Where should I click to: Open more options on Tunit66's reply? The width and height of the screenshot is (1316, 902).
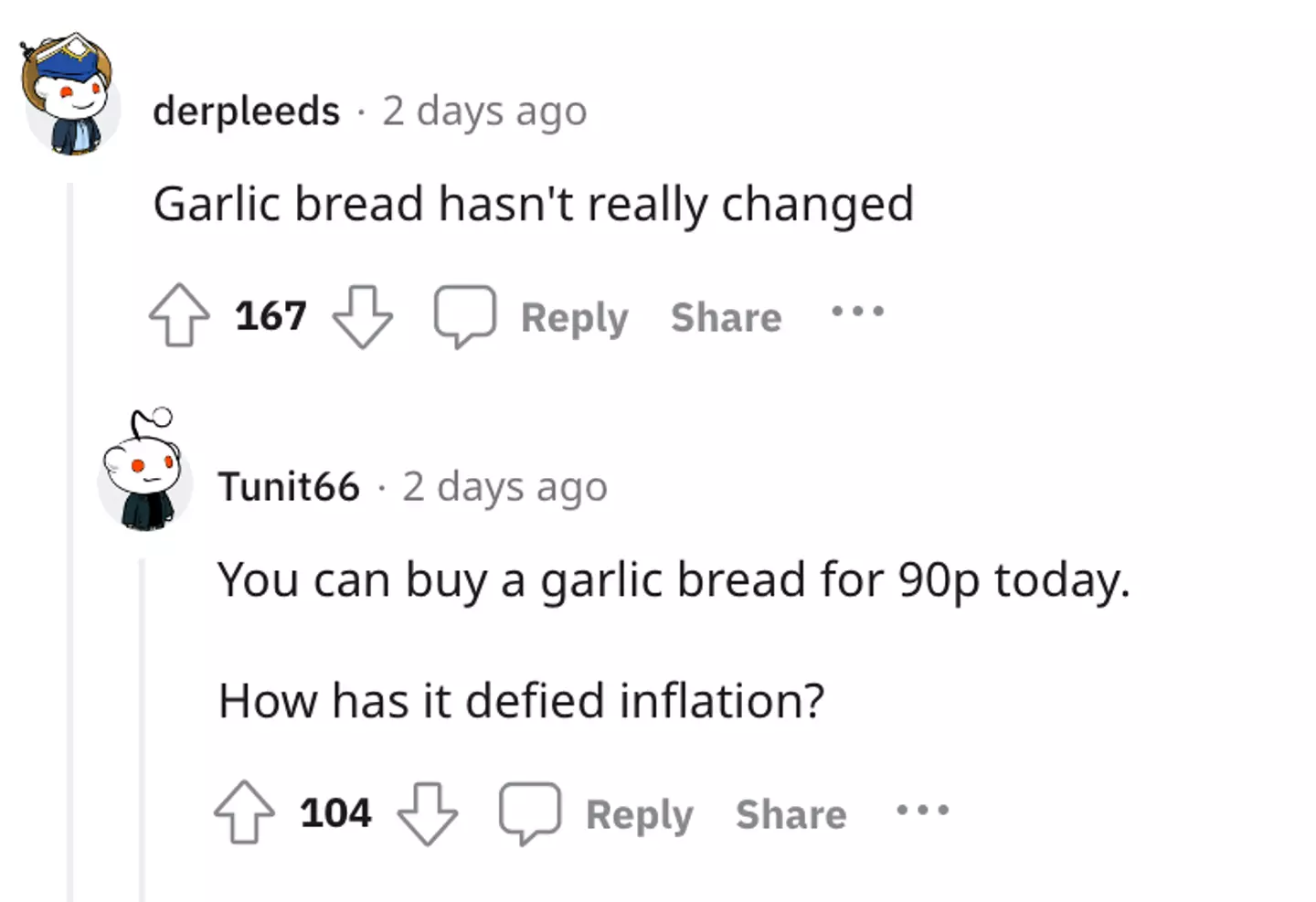click(922, 810)
